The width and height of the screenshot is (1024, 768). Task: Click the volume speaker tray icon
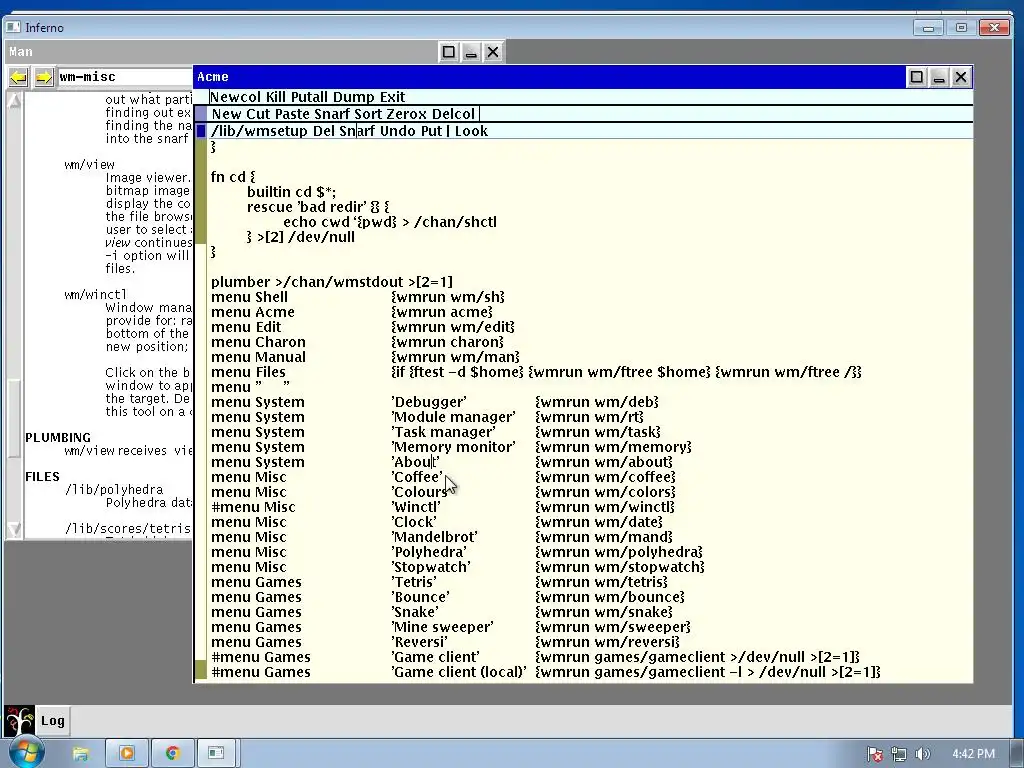(922, 754)
